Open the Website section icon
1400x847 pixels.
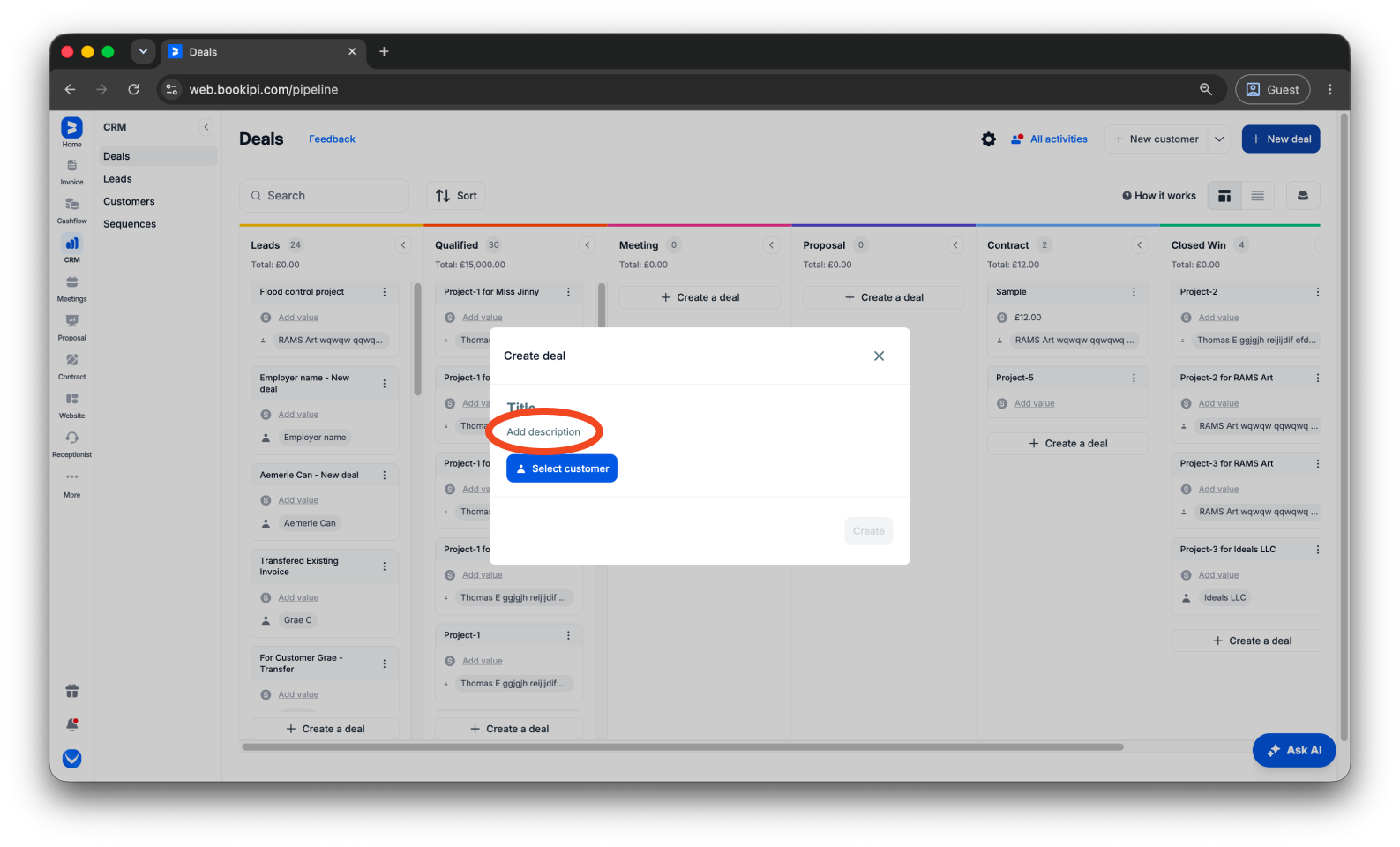71,399
